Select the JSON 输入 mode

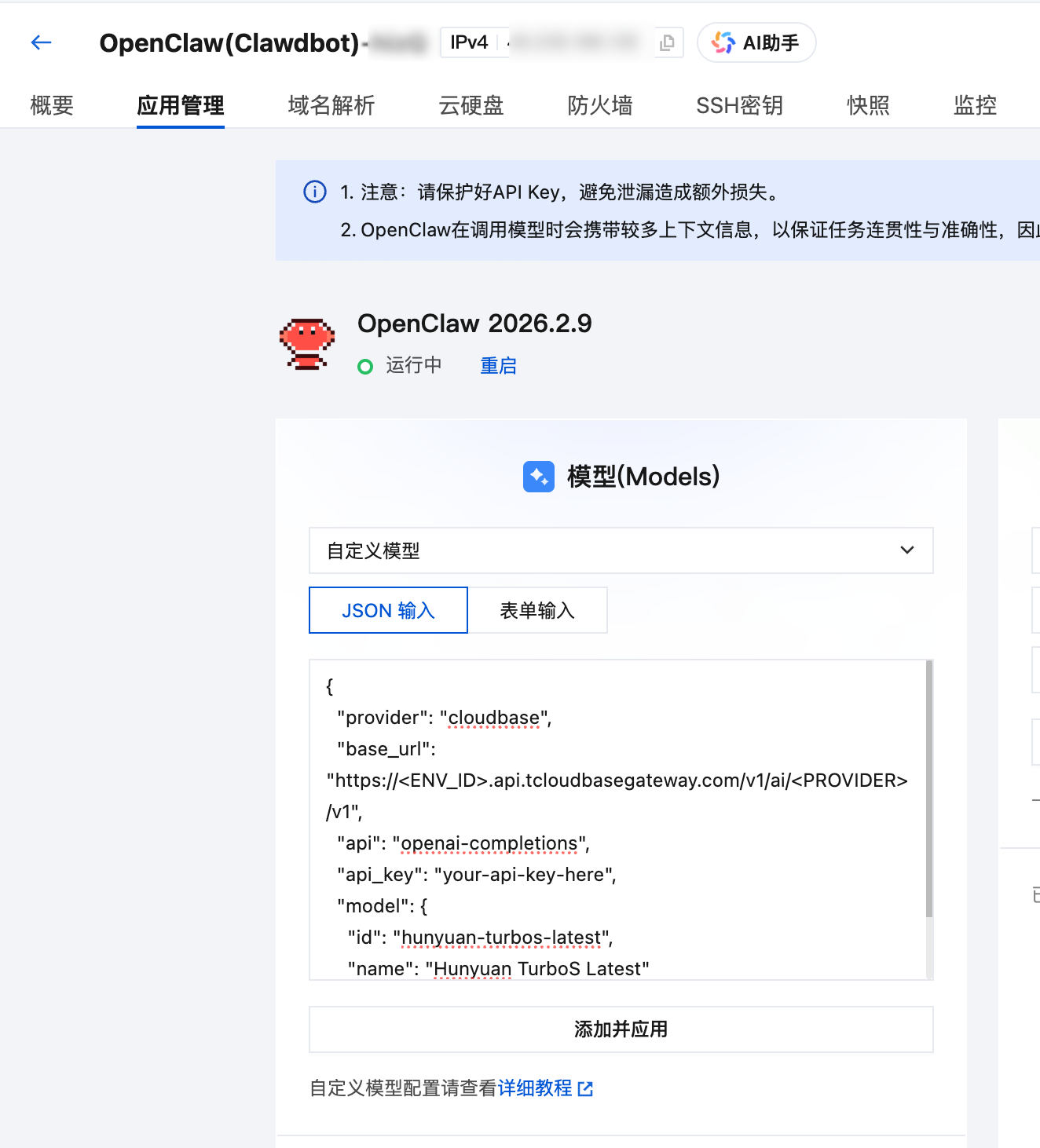click(389, 610)
